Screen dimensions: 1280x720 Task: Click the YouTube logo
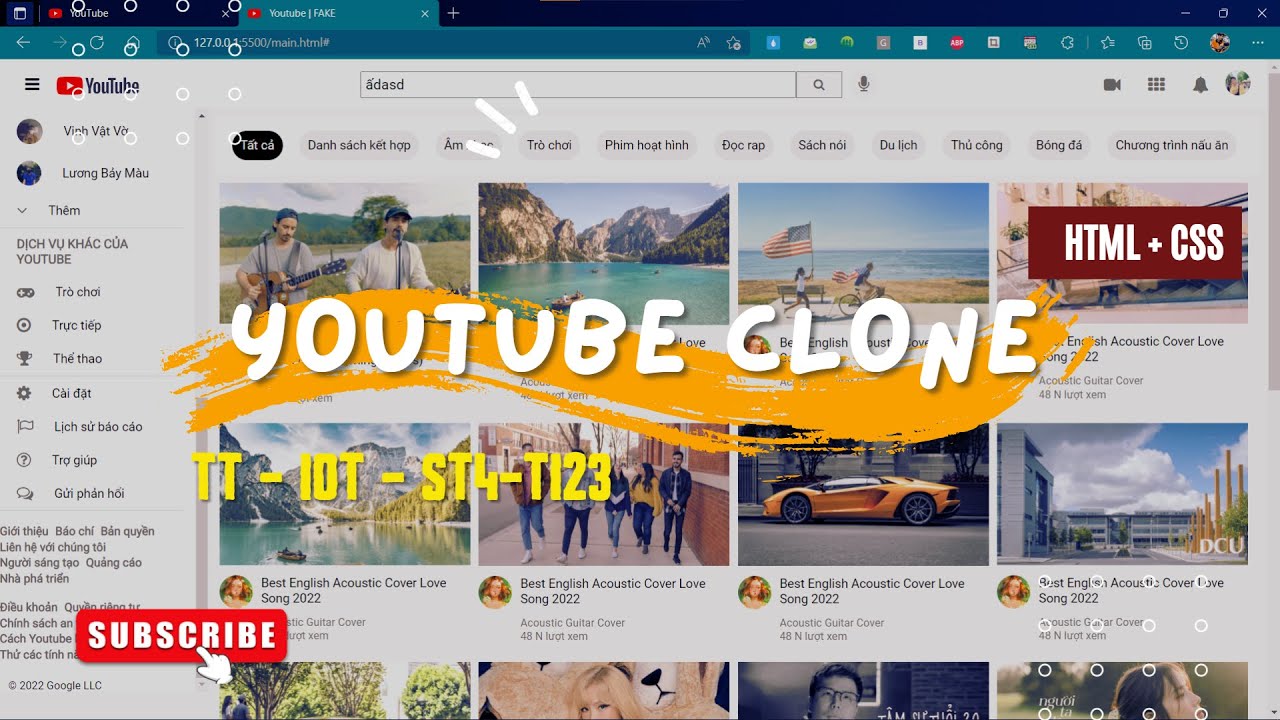click(98, 86)
